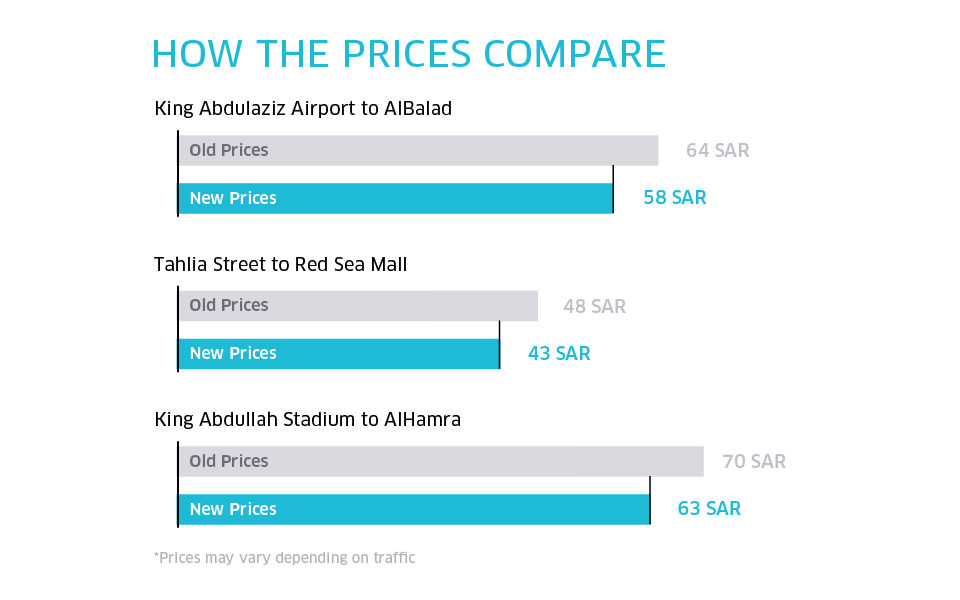
Task: Click the "King Abdullah Stadium to AlHamra" heading
Action: tap(307, 420)
